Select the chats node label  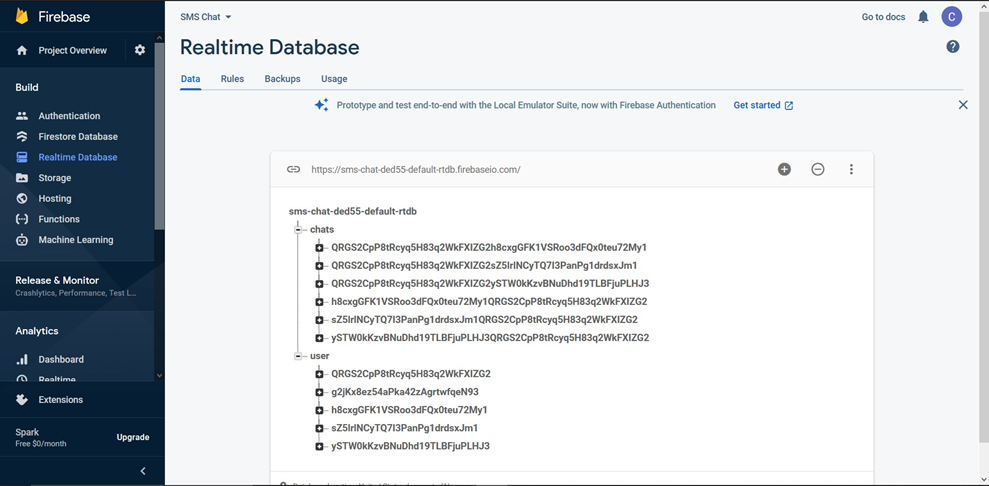(322, 230)
